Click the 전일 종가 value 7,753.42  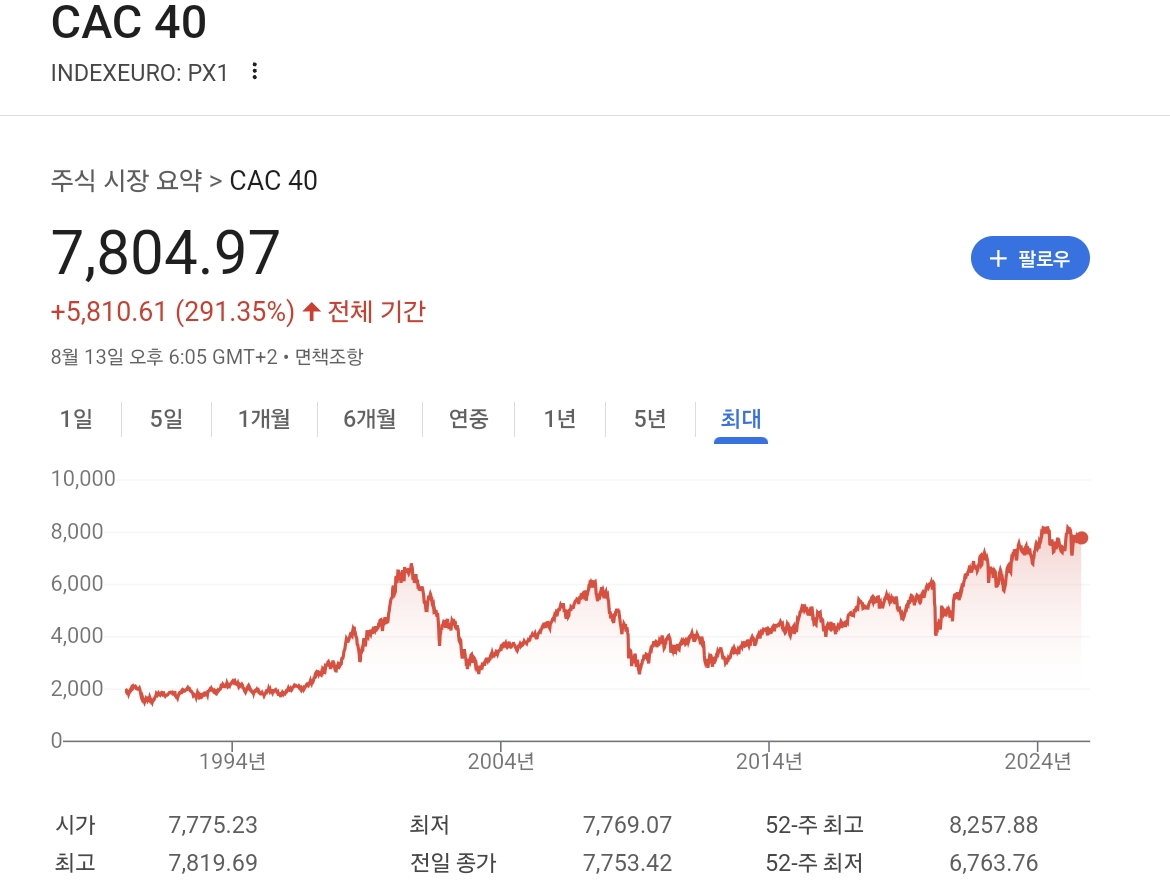pos(627,863)
